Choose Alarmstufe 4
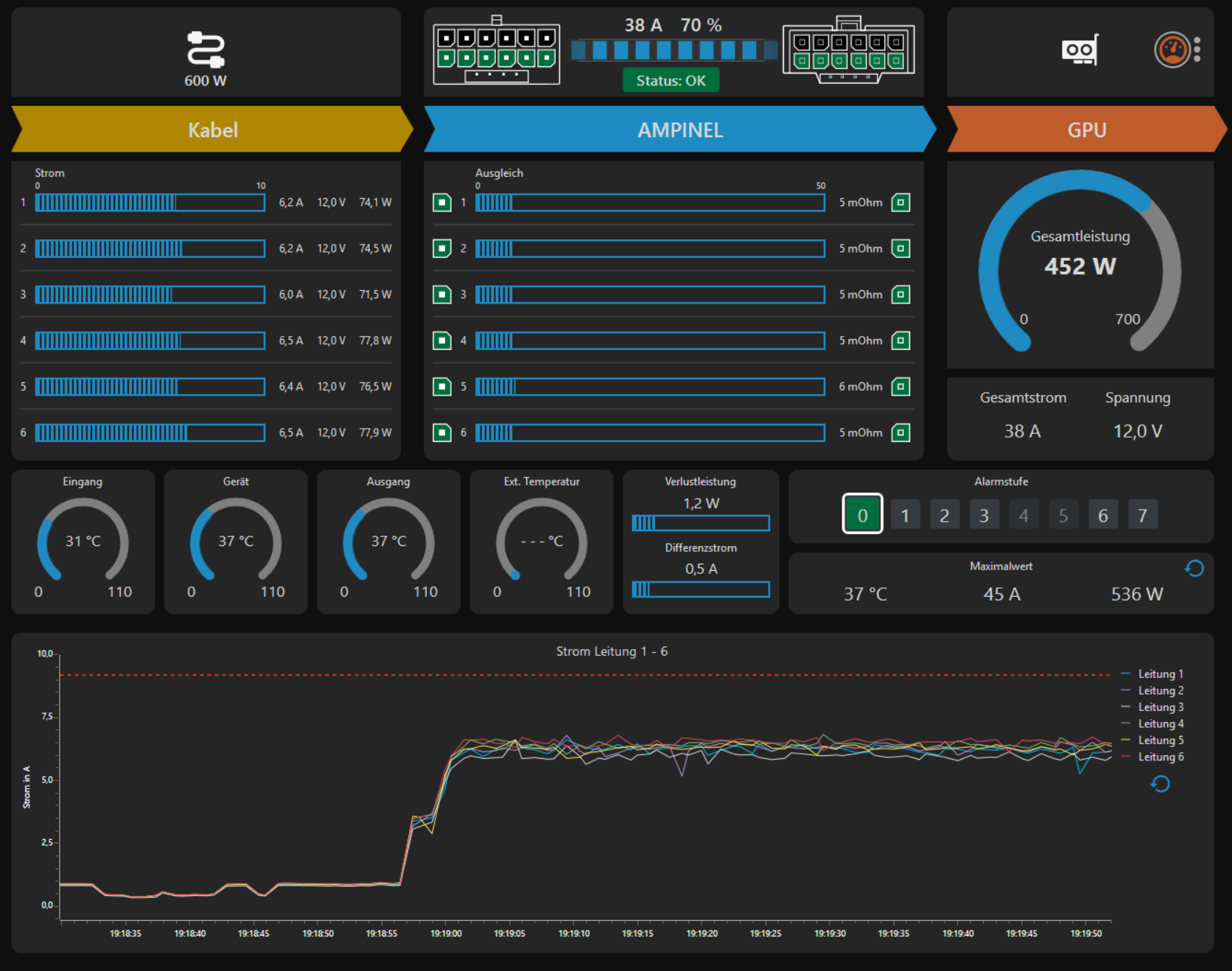 [x=1023, y=515]
